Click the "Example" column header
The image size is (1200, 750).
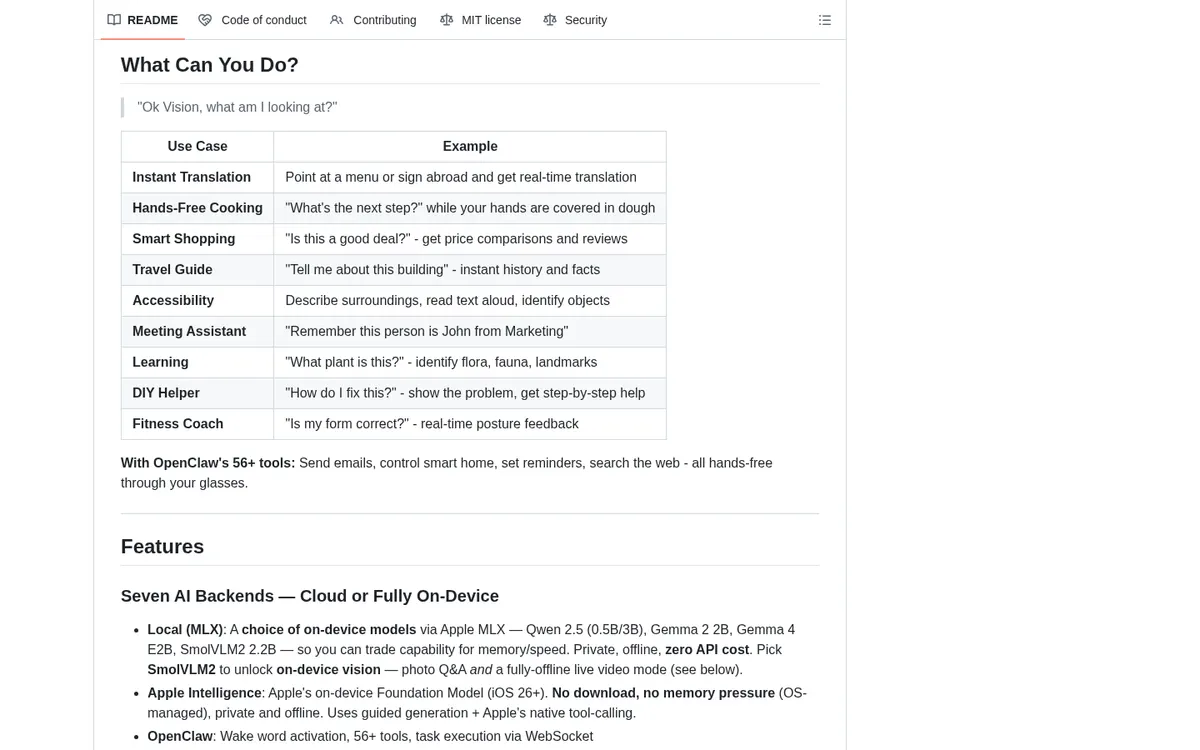[x=470, y=146]
